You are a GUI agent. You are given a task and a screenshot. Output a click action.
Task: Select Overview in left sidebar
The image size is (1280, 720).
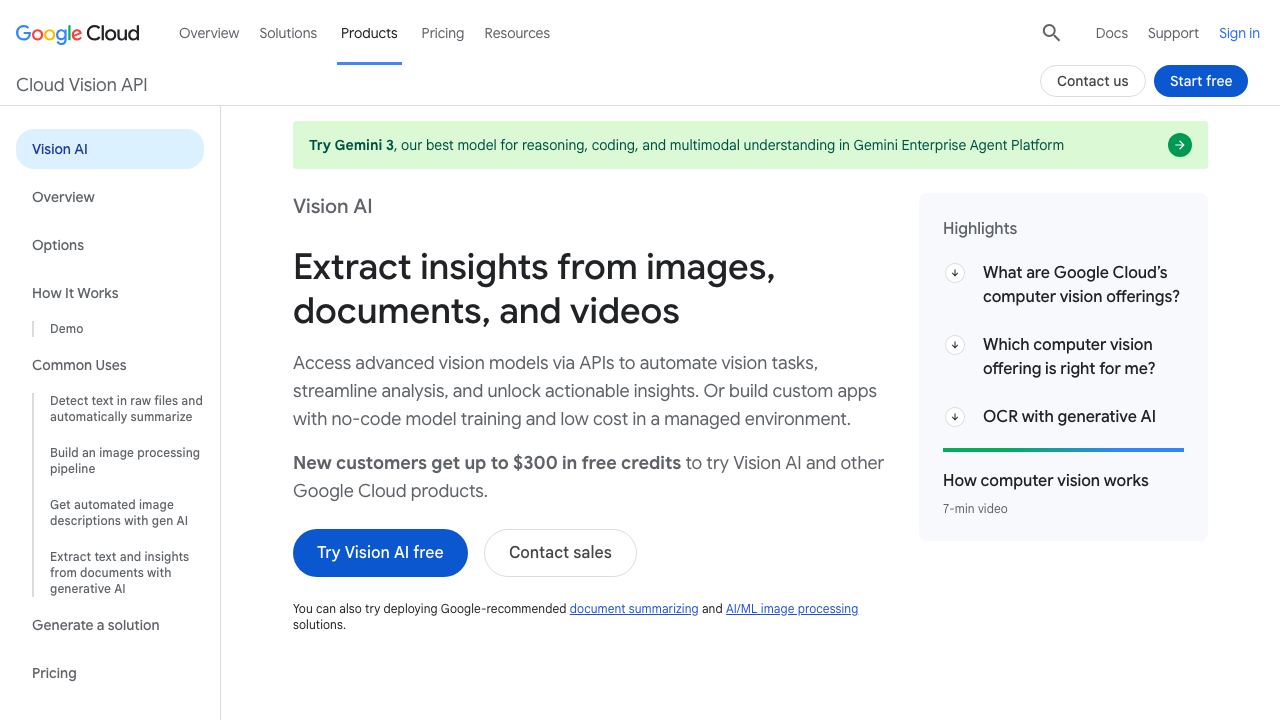63,197
